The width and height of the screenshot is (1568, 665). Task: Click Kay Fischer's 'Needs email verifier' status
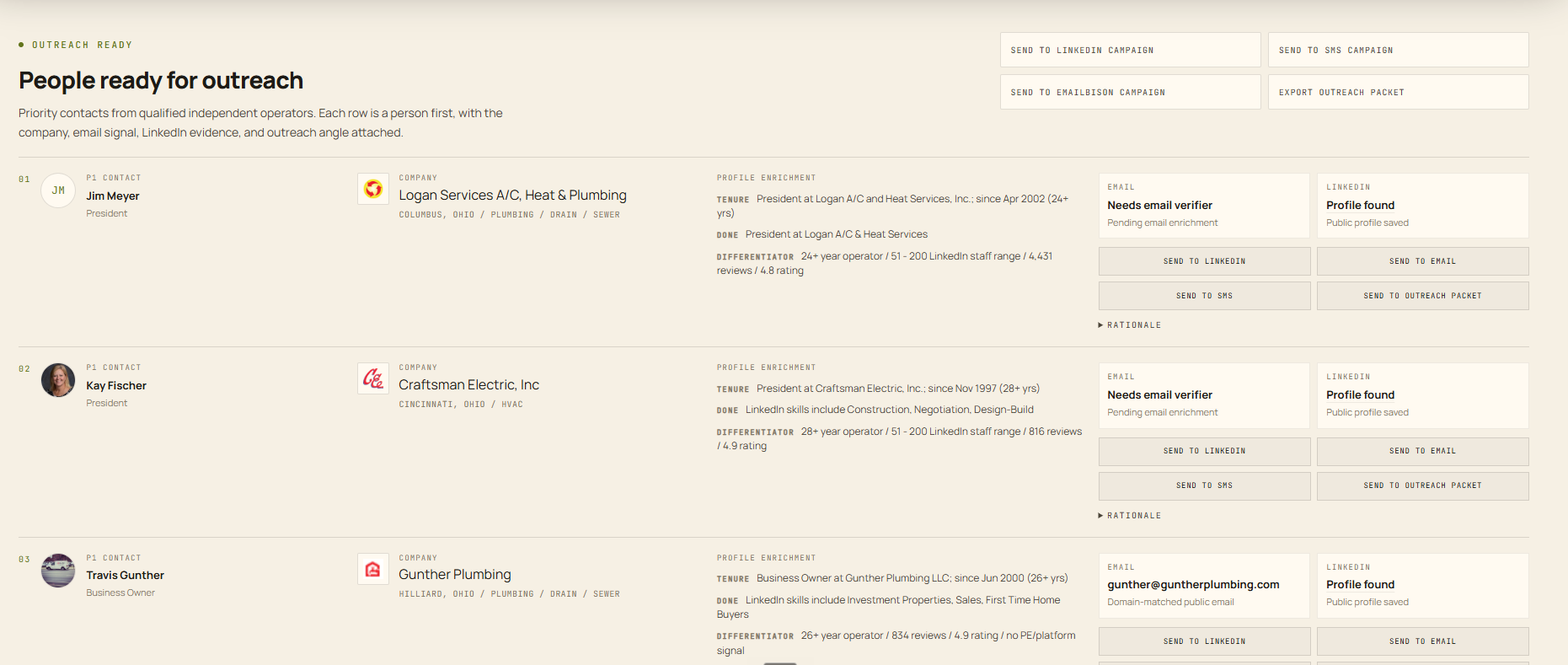coord(1159,394)
